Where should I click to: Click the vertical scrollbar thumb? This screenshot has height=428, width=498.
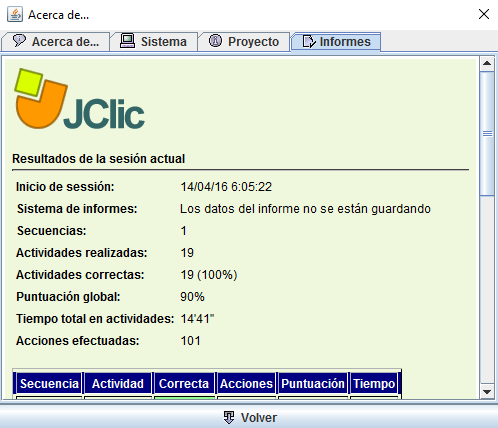tap(487, 134)
